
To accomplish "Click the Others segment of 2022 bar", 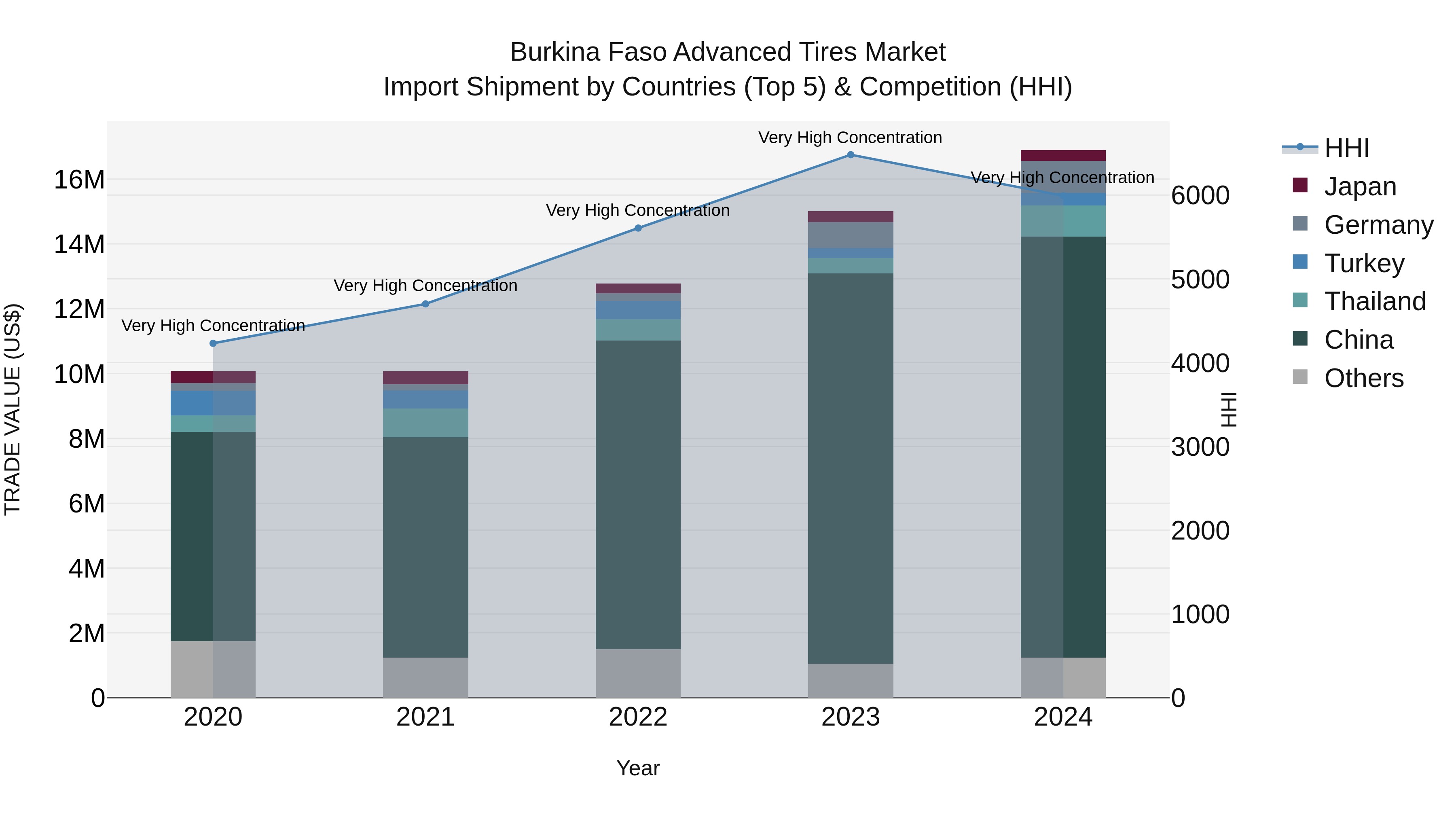I will [638, 673].
